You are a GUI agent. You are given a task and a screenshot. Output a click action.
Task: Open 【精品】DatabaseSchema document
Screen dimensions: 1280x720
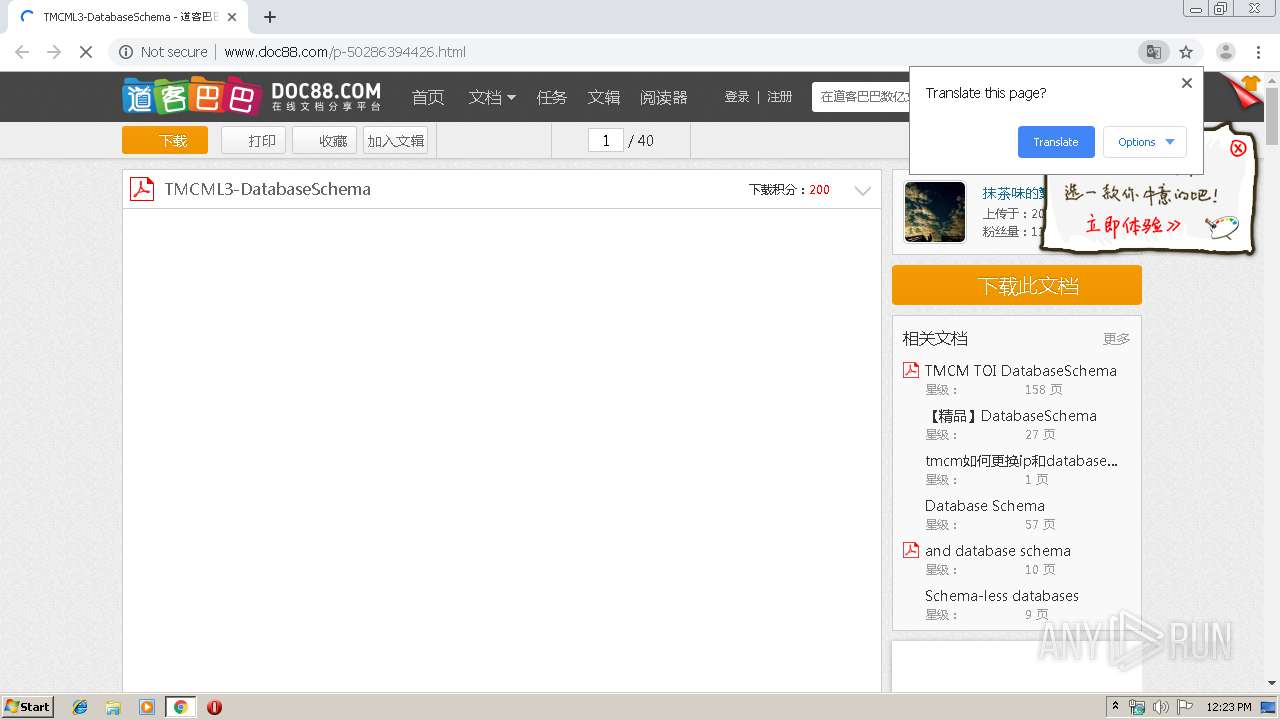click(1012, 415)
